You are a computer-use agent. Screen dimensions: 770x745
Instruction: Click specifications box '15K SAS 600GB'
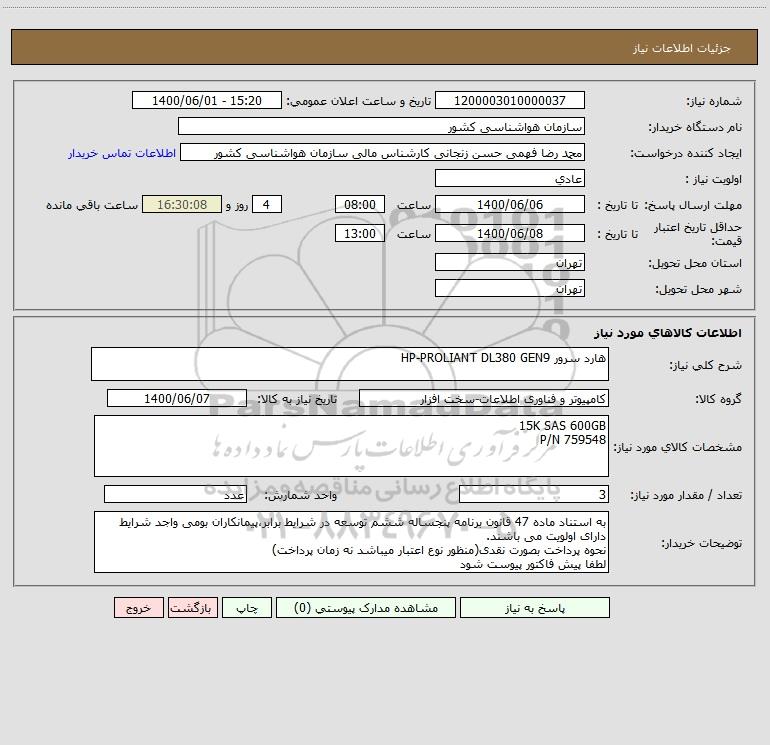[351, 446]
